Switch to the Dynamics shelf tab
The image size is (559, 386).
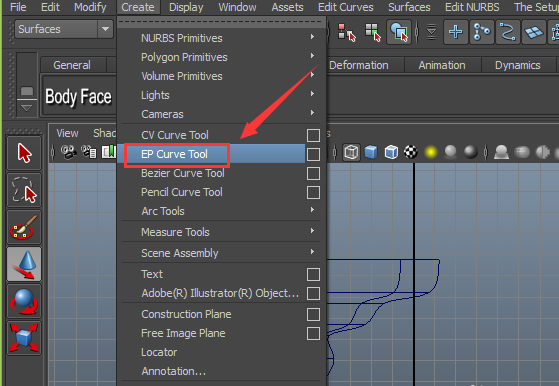pos(518,65)
